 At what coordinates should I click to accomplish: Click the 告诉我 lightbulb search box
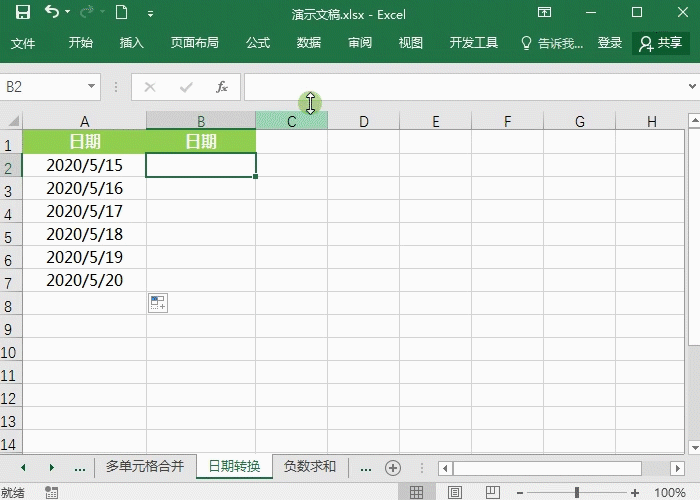tap(552, 43)
